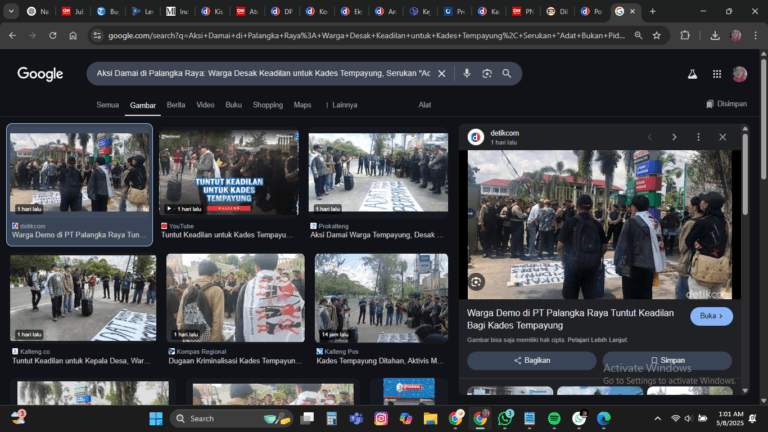Clear the search box text
This screenshot has width=768, height=432.
point(441,74)
